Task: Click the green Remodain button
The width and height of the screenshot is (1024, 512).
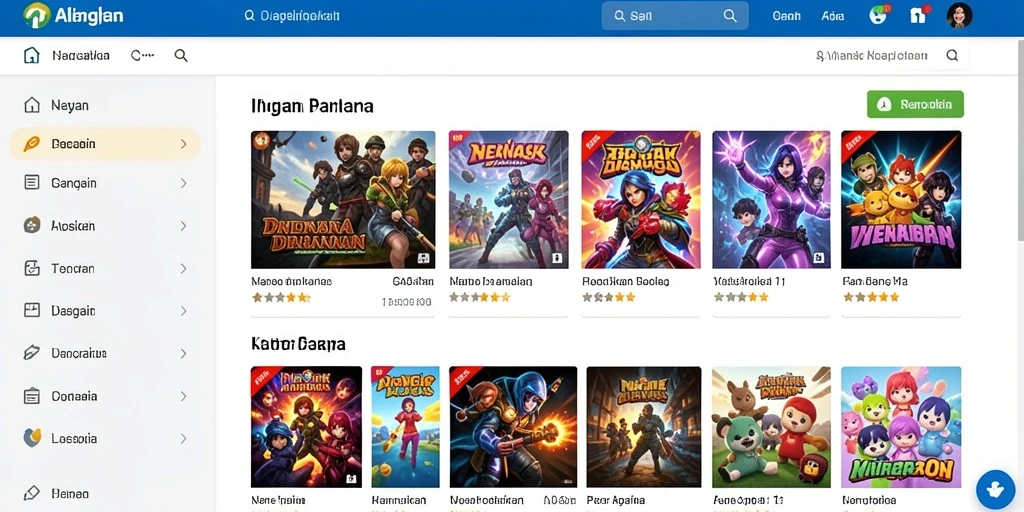Action: point(915,104)
